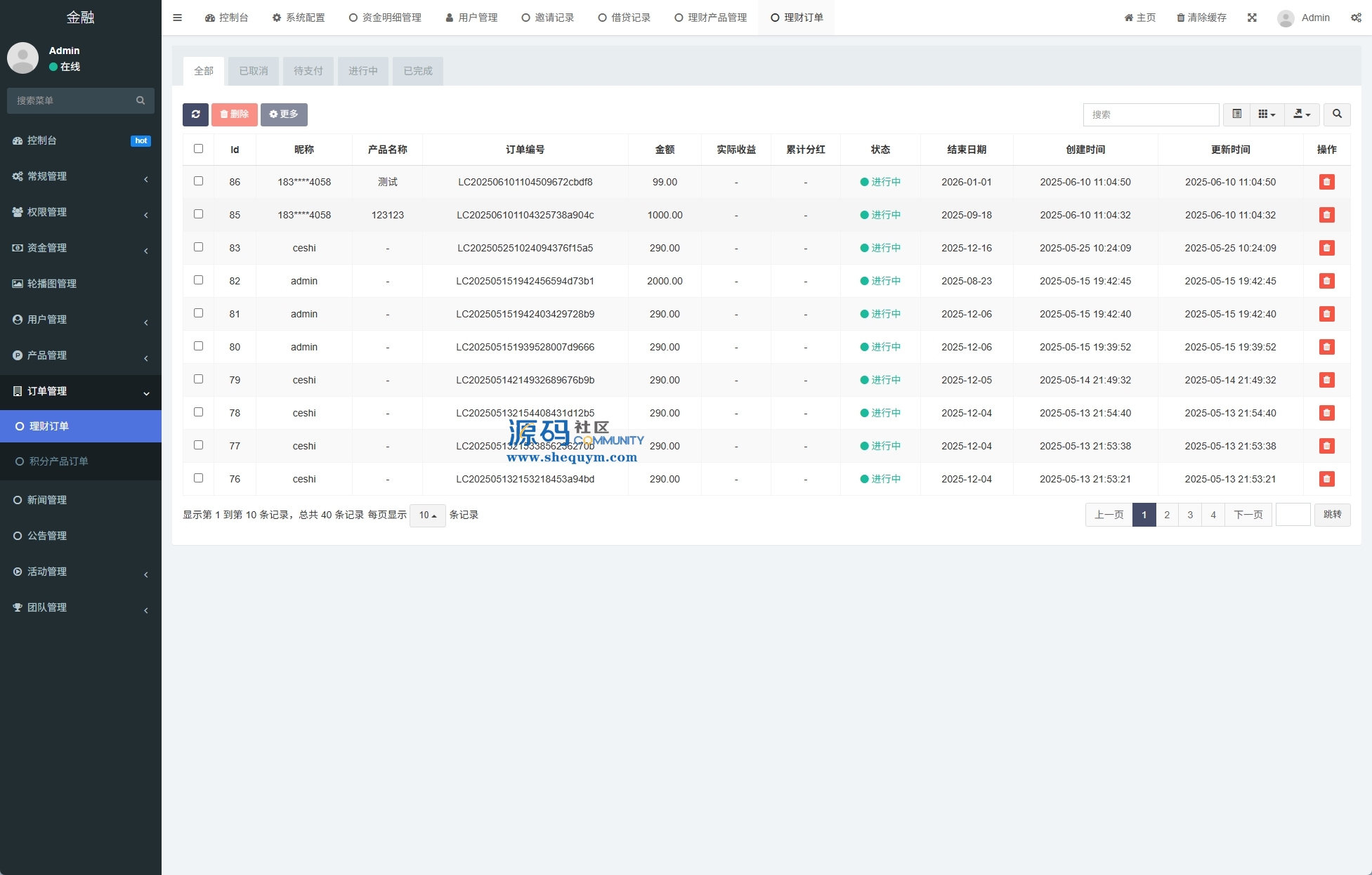Delete order 76 with the trash icon
The image size is (1372, 875).
[1326, 479]
